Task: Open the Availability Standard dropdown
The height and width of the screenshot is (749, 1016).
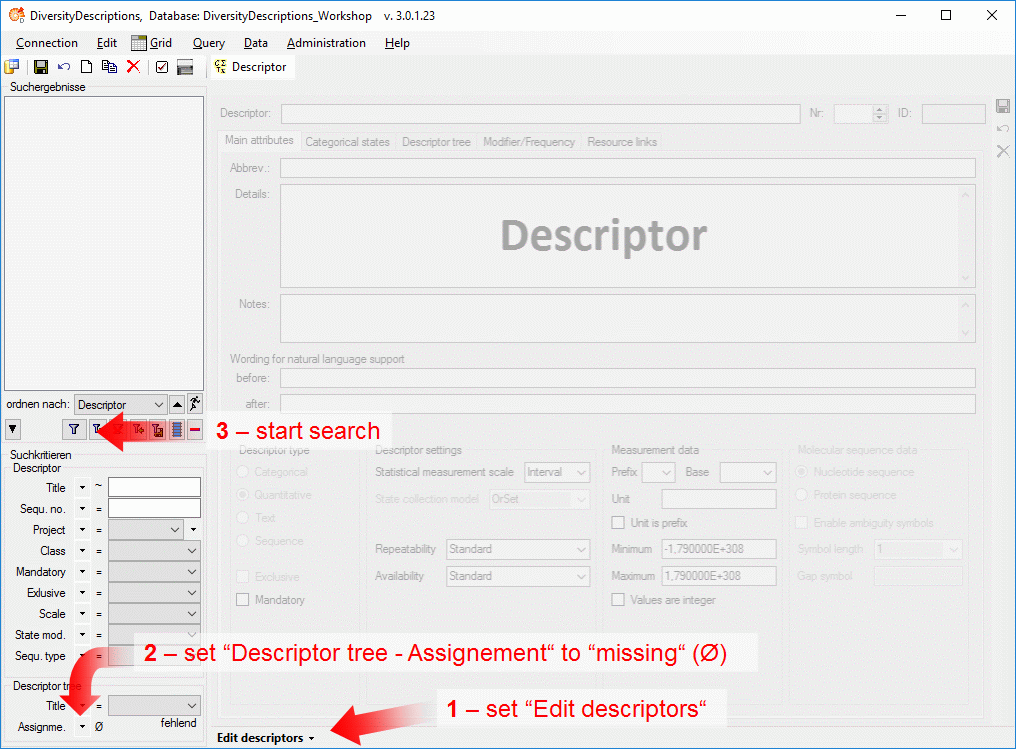Action: 518,576
